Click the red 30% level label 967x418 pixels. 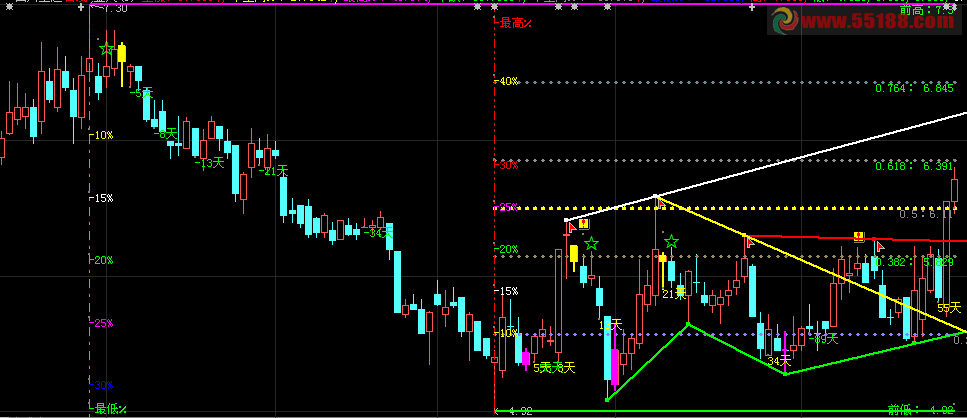(509, 165)
